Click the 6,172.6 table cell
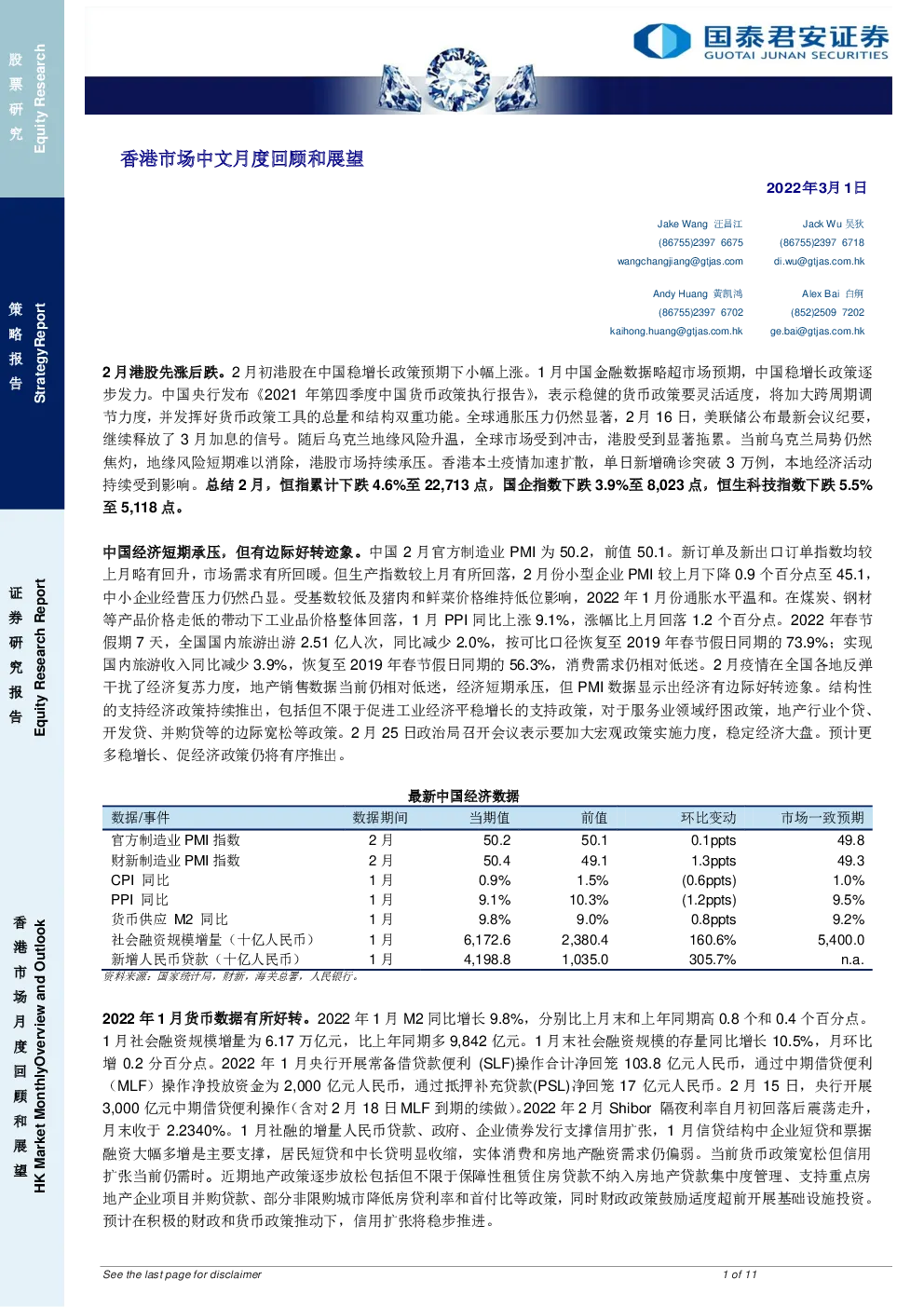The image size is (924, 1307). [x=487, y=940]
